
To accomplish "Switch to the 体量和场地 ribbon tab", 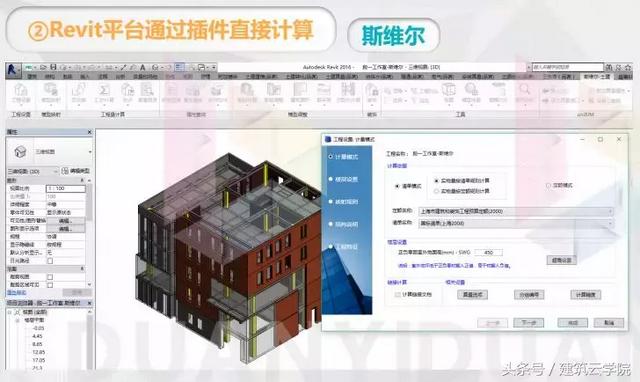I will coord(145,76).
